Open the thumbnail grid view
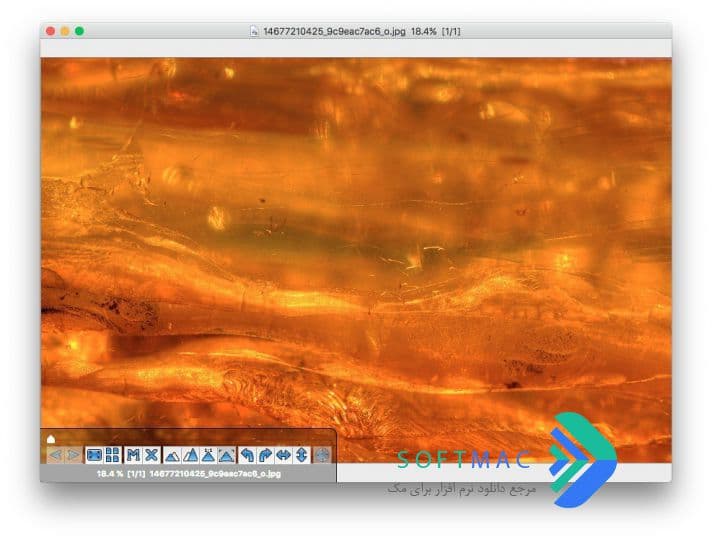 (x=112, y=455)
